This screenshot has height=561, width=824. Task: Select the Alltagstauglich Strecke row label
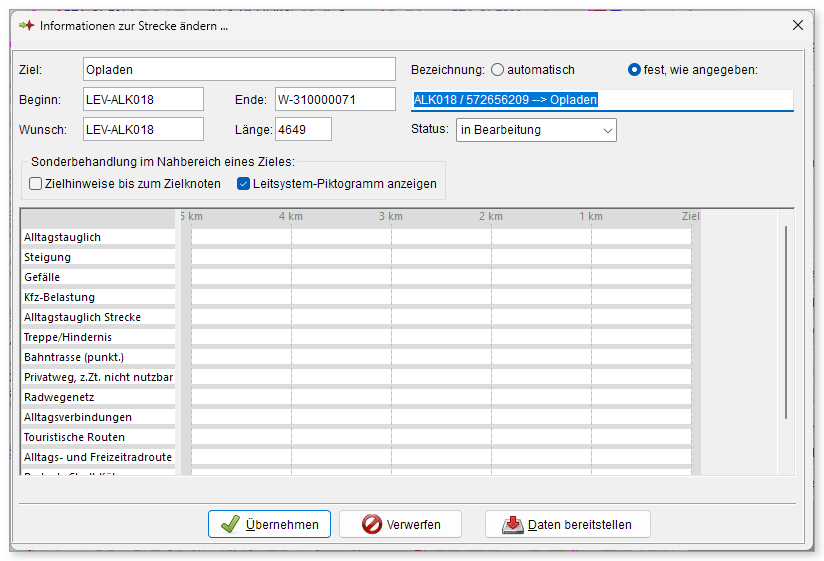(x=97, y=317)
